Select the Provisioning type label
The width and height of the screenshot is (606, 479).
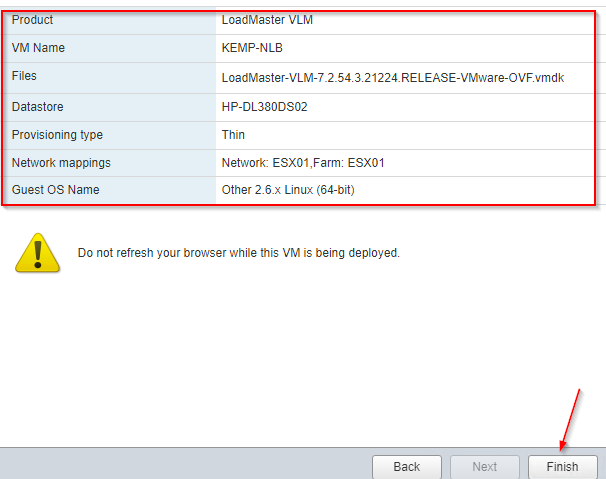(57, 135)
